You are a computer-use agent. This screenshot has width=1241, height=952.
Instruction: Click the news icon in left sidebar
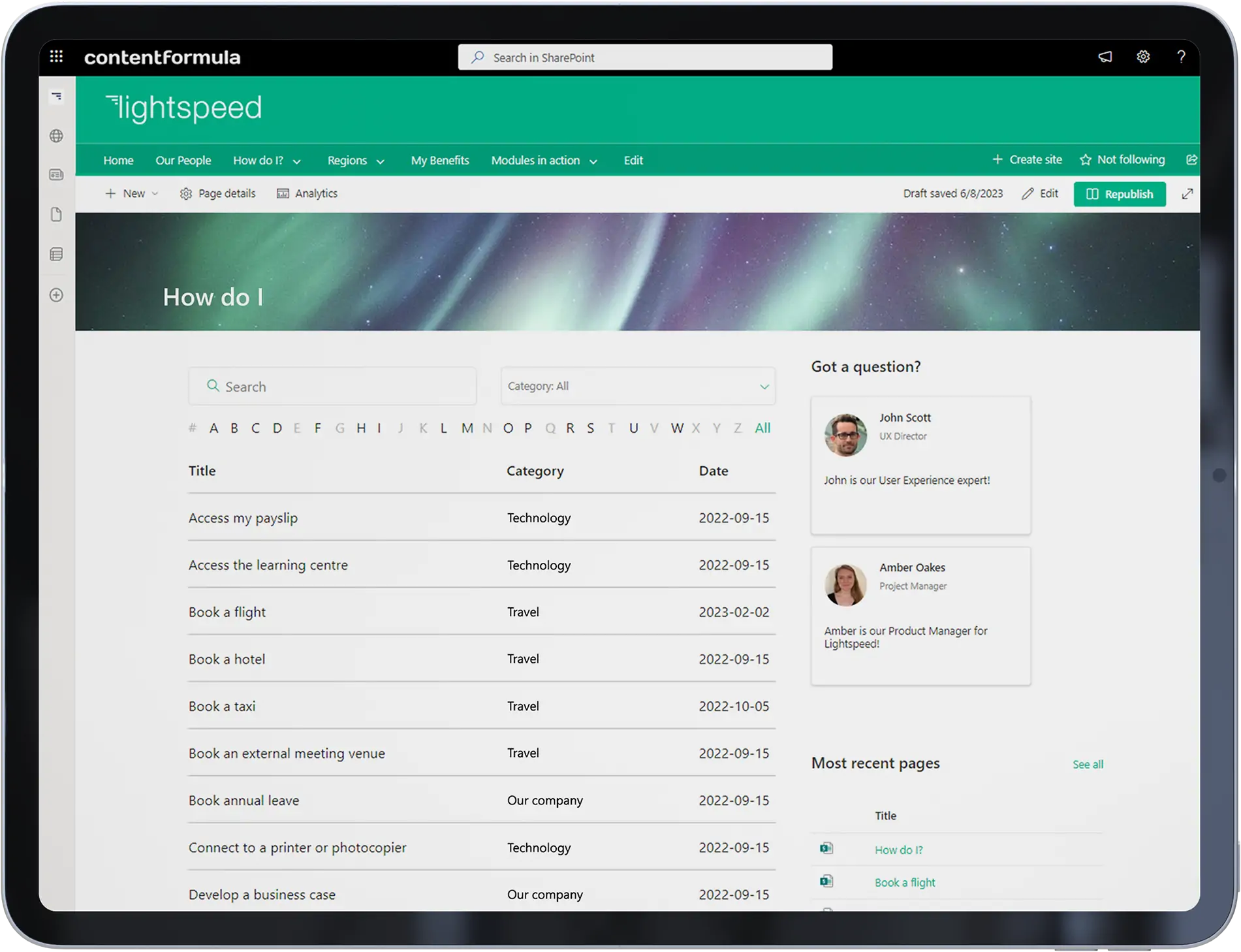click(x=57, y=175)
